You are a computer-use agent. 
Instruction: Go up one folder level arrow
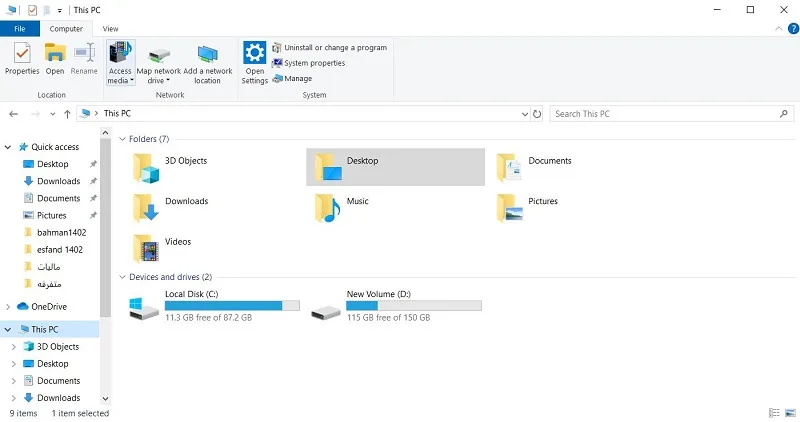click(x=67, y=114)
